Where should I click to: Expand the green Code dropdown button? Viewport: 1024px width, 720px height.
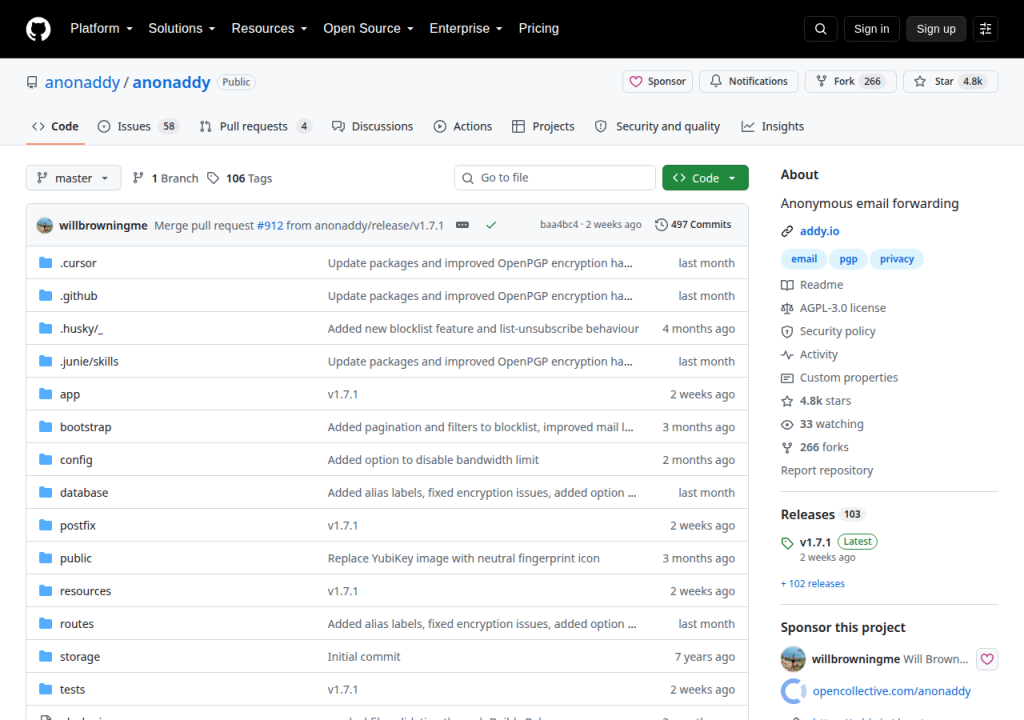tap(705, 178)
